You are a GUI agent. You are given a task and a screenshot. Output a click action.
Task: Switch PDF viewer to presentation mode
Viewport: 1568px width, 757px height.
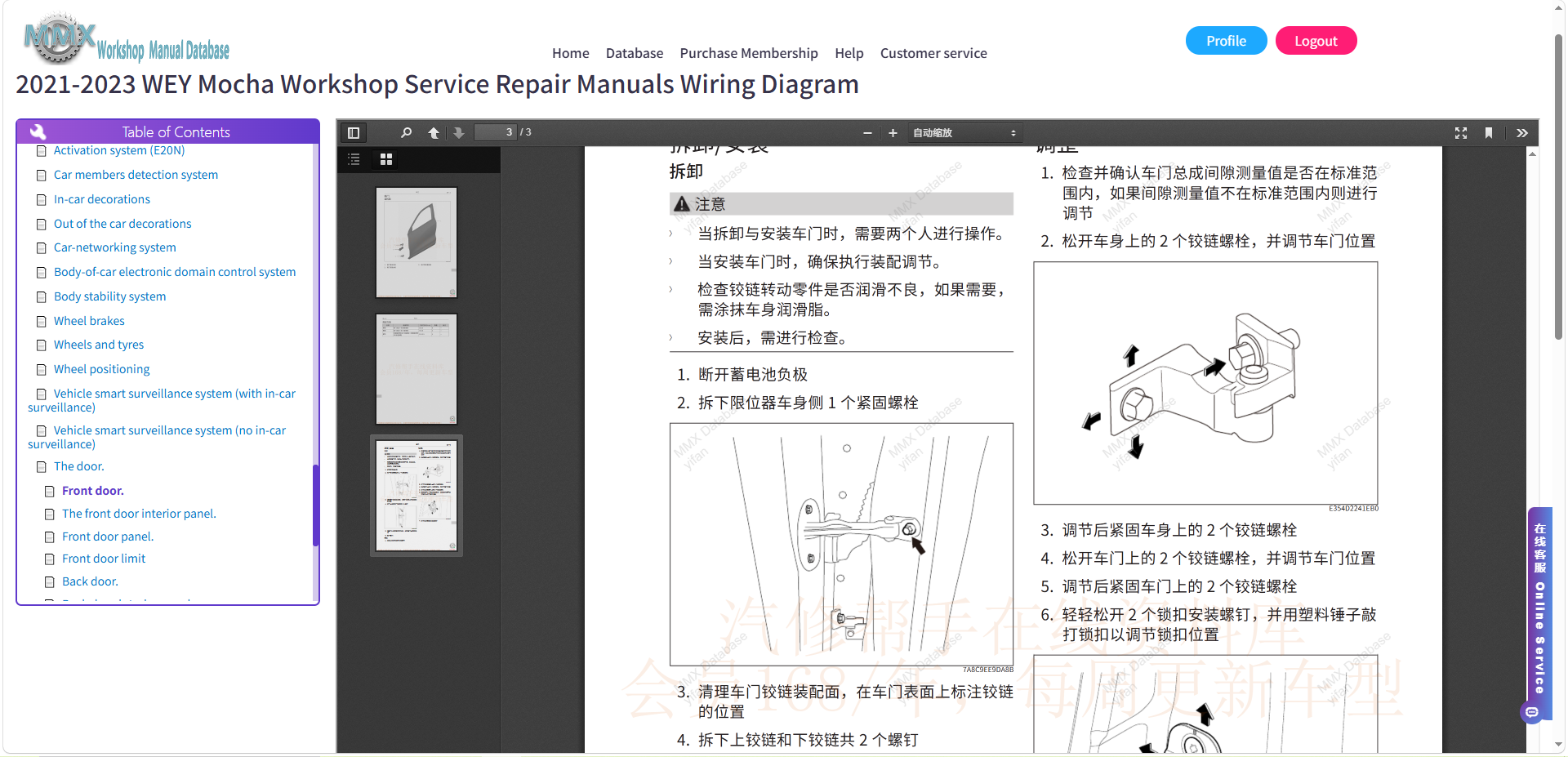coord(1461,132)
